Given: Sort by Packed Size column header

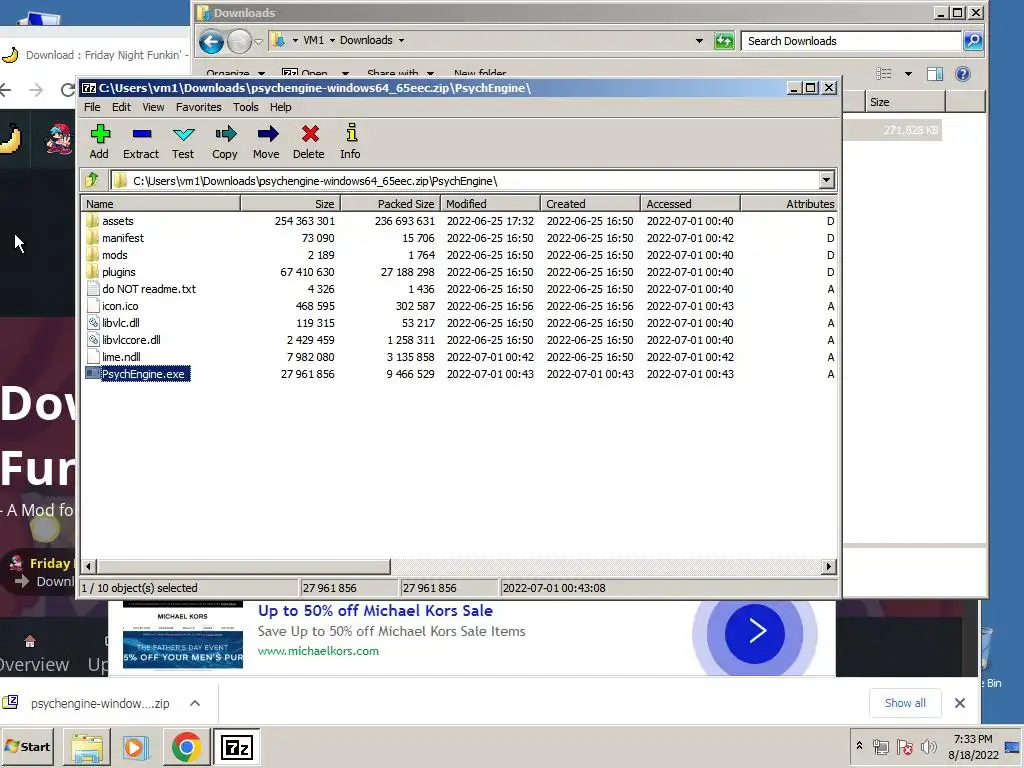Looking at the screenshot, I should (391, 204).
